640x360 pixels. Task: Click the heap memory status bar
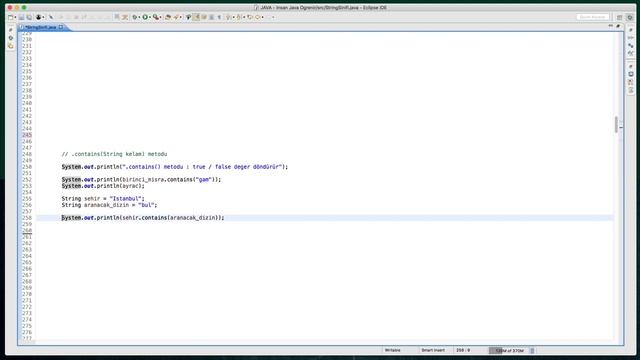point(509,351)
